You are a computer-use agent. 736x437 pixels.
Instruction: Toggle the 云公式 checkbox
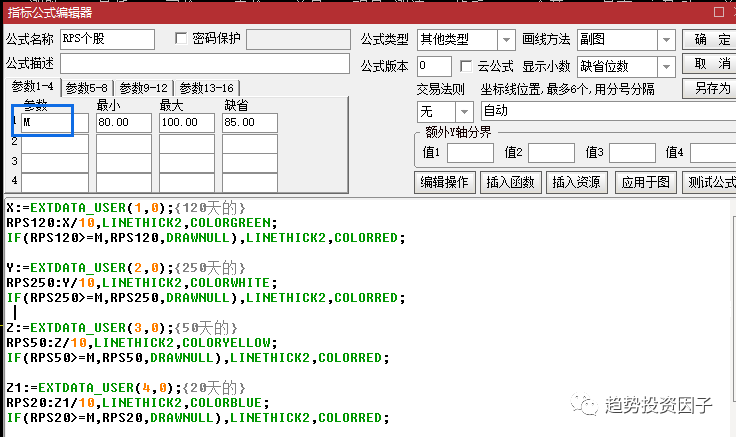pyautogui.click(x=466, y=66)
